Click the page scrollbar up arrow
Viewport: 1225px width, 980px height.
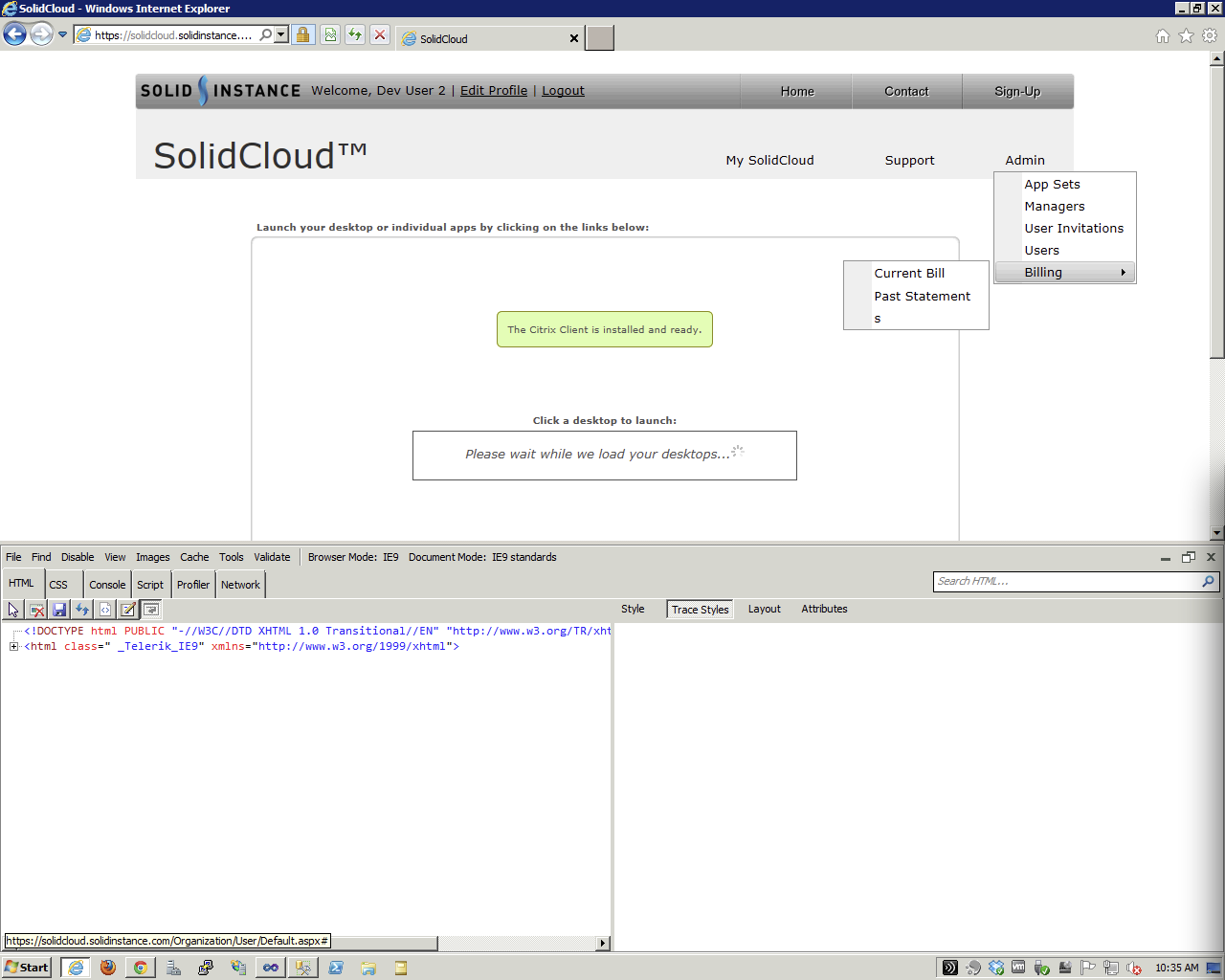[x=1217, y=59]
